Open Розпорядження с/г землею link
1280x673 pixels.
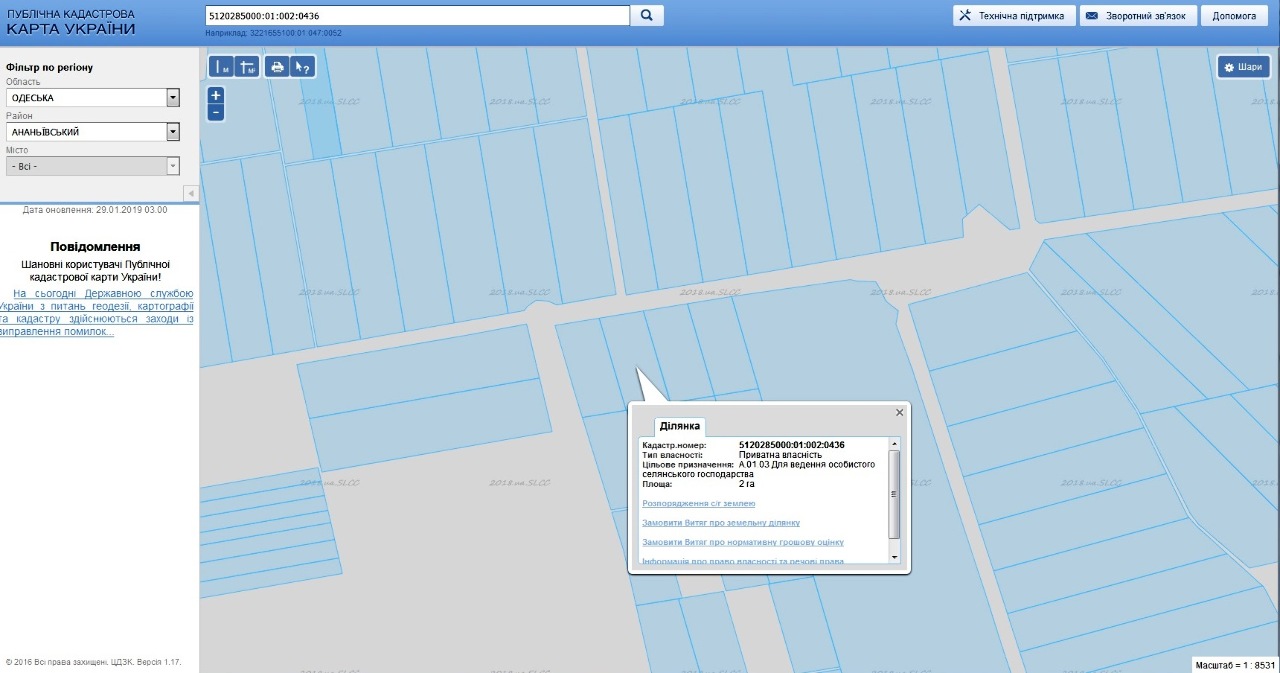pyautogui.click(x=699, y=503)
